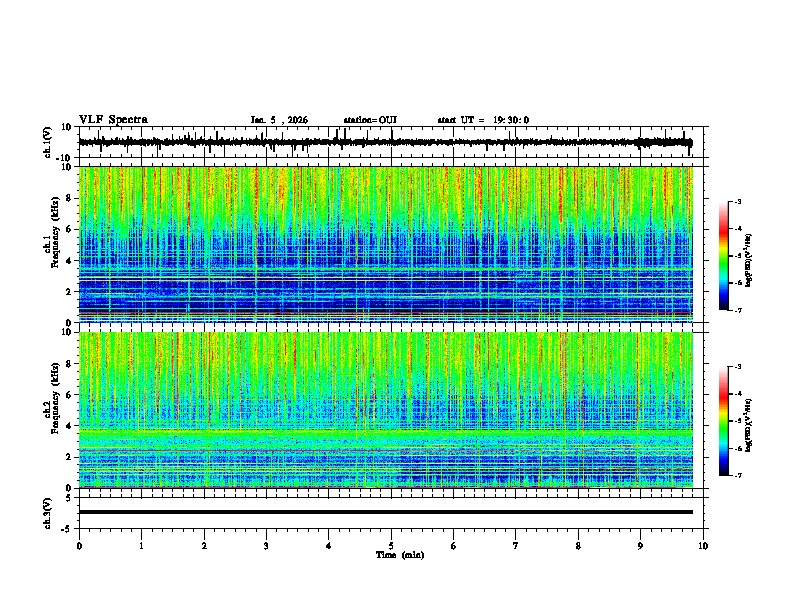Viewport: 792px width, 612px height.
Task: Click the "VLF Spectra" title text
Action: [113, 120]
